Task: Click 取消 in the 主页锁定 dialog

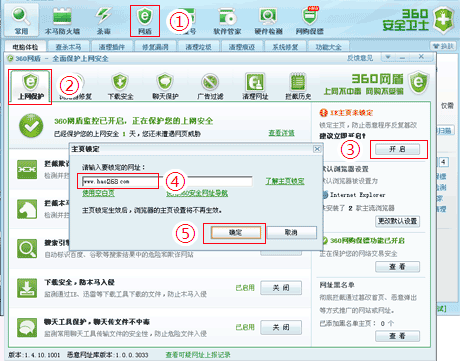Action: [291, 233]
